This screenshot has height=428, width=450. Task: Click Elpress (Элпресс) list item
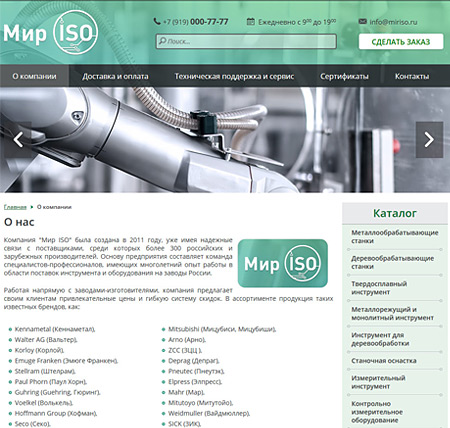[195, 382]
